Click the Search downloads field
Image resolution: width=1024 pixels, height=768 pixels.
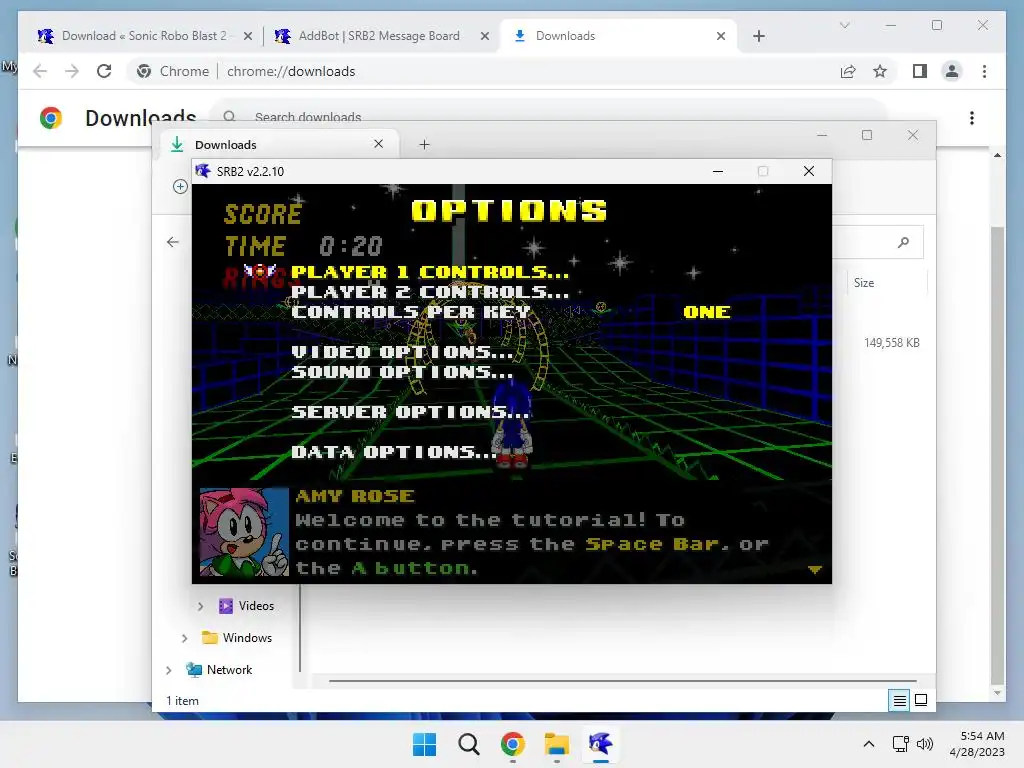[x=549, y=116]
